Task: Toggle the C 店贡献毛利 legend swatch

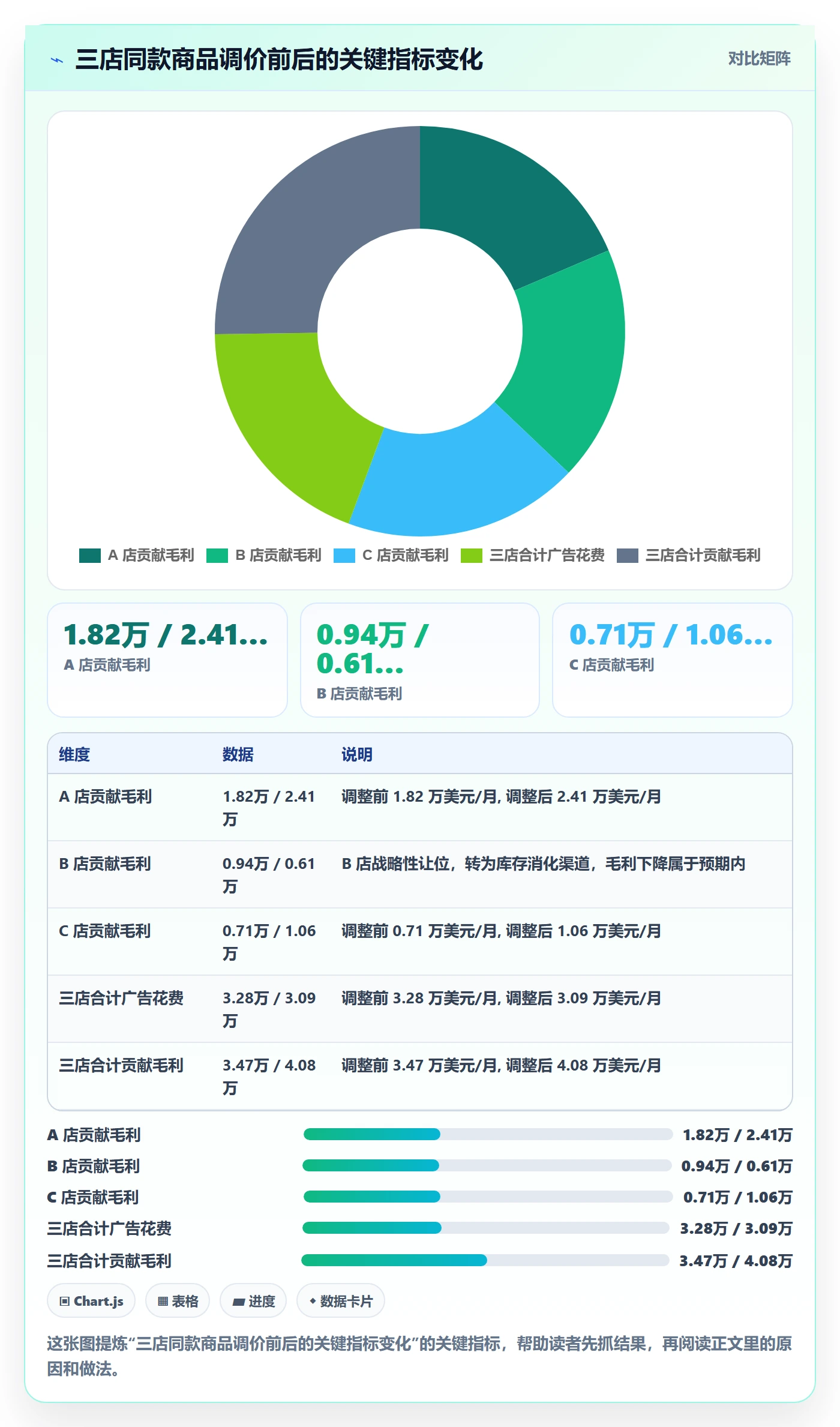Action: point(344,556)
